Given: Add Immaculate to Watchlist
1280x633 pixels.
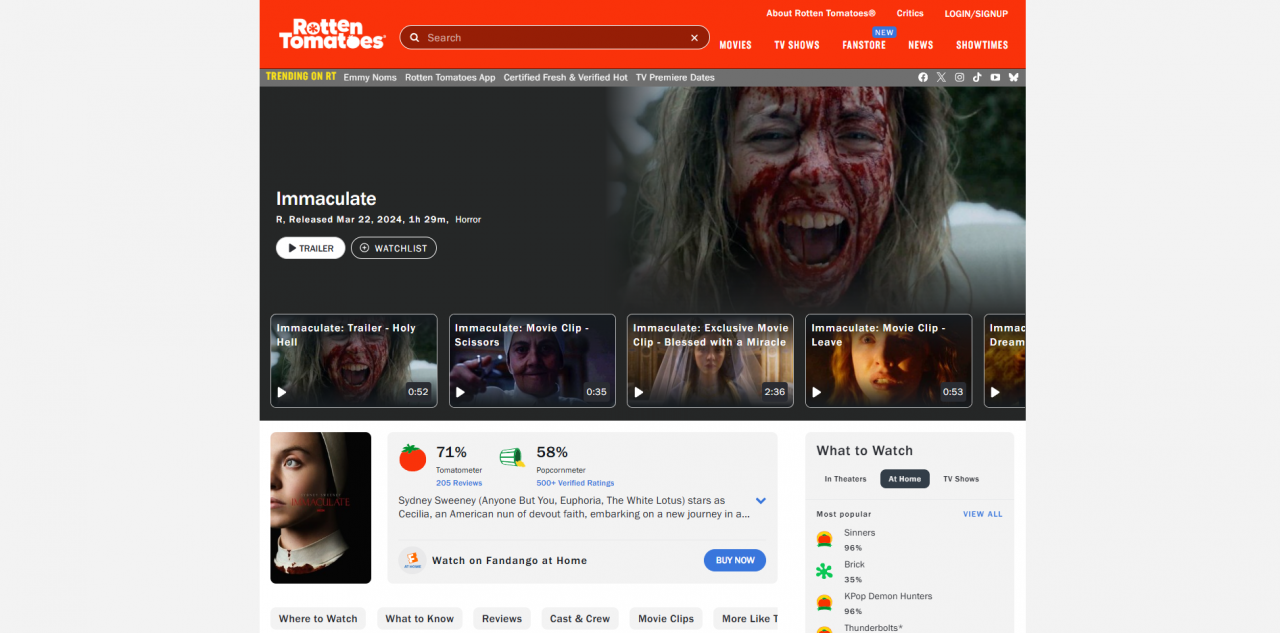Looking at the screenshot, I should point(394,248).
